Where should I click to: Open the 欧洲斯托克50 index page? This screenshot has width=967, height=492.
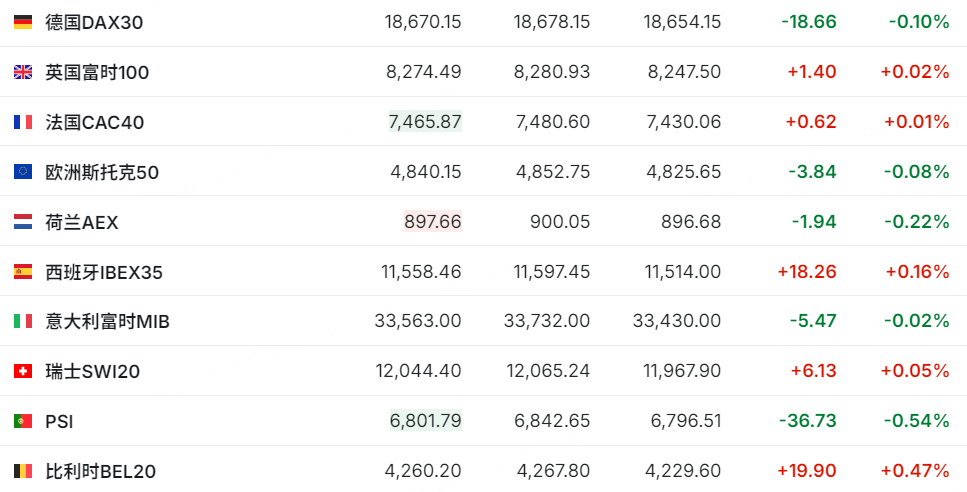coord(102,172)
